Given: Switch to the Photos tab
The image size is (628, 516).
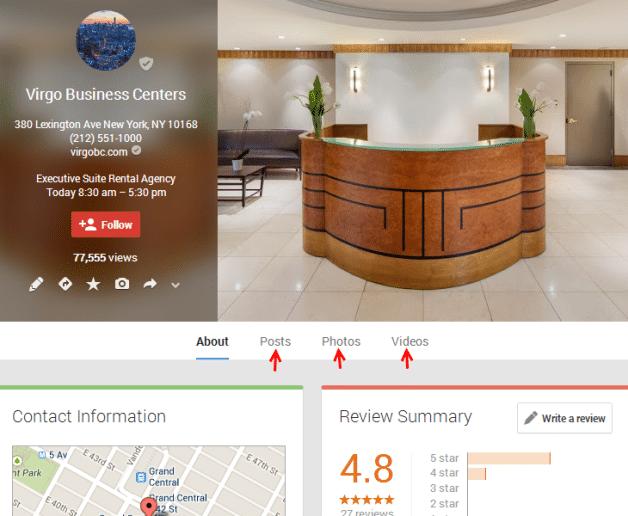Looking at the screenshot, I should pyautogui.click(x=341, y=341).
